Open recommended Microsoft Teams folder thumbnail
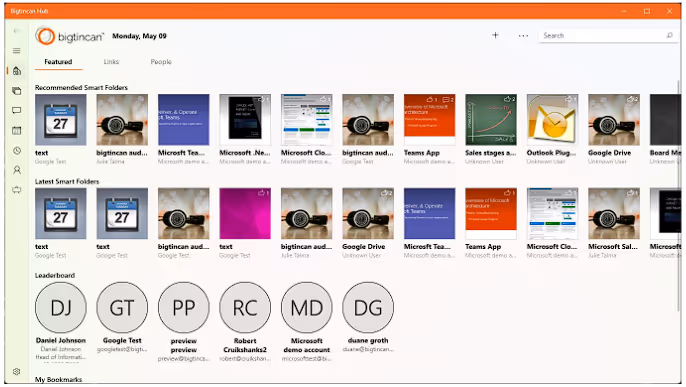The width and height of the screenshot is (686, 387). (184, 120)
